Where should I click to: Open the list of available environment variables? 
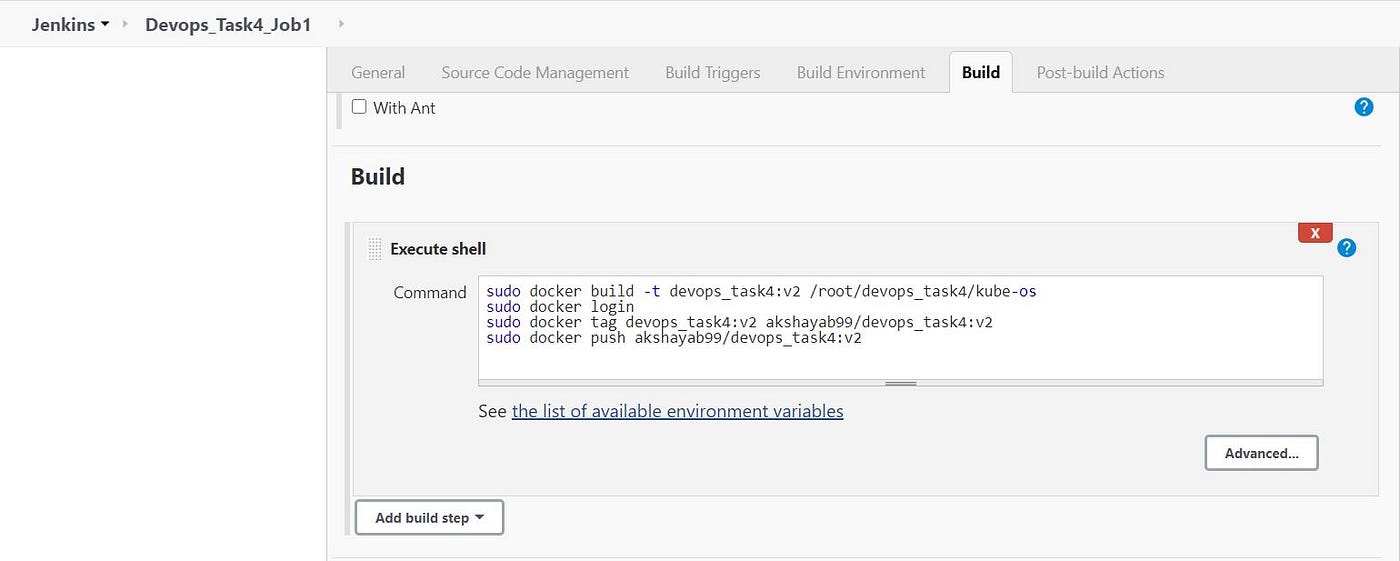pos(677,411)
